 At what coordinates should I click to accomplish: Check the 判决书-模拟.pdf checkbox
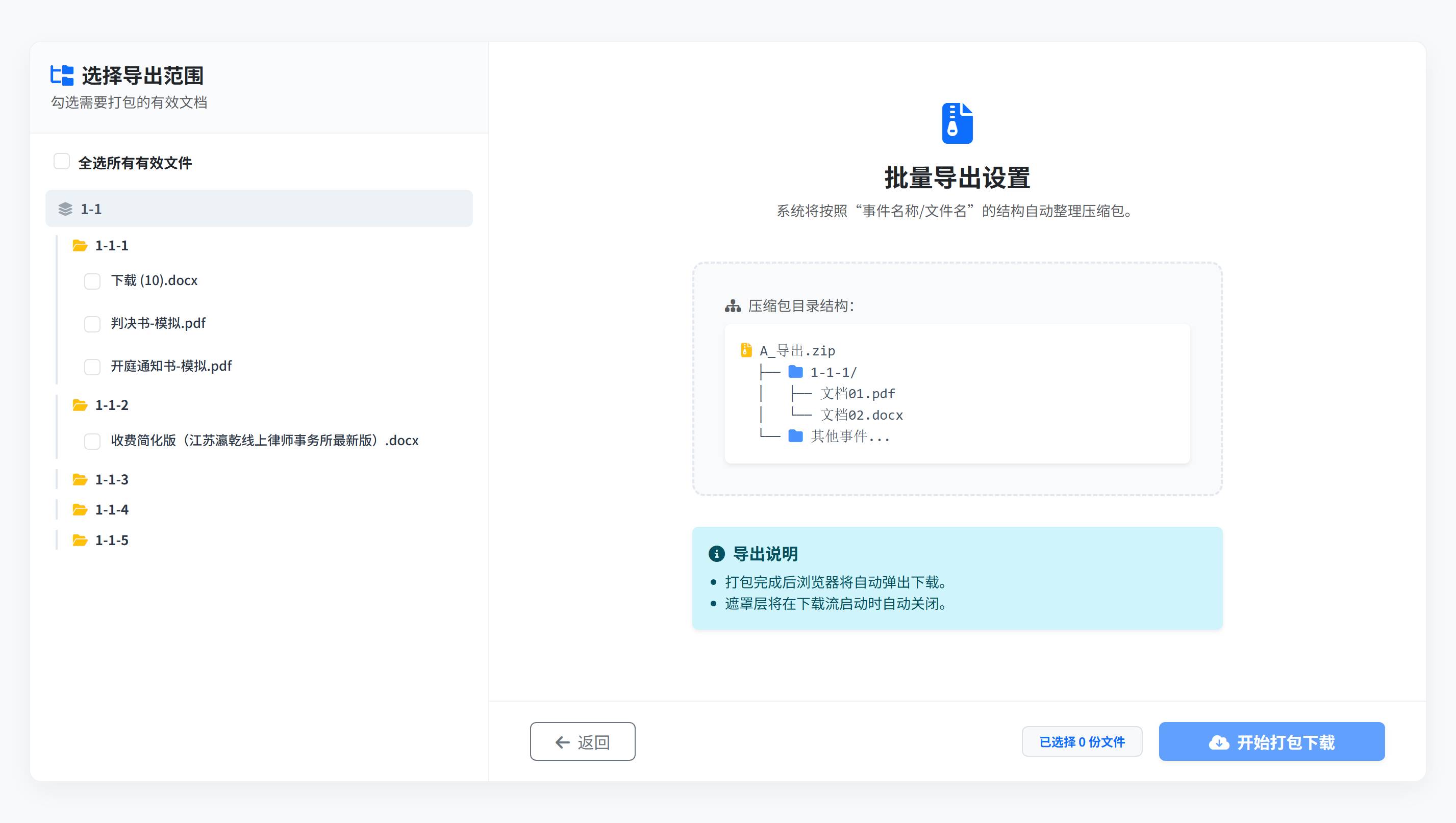coord(92,324)
